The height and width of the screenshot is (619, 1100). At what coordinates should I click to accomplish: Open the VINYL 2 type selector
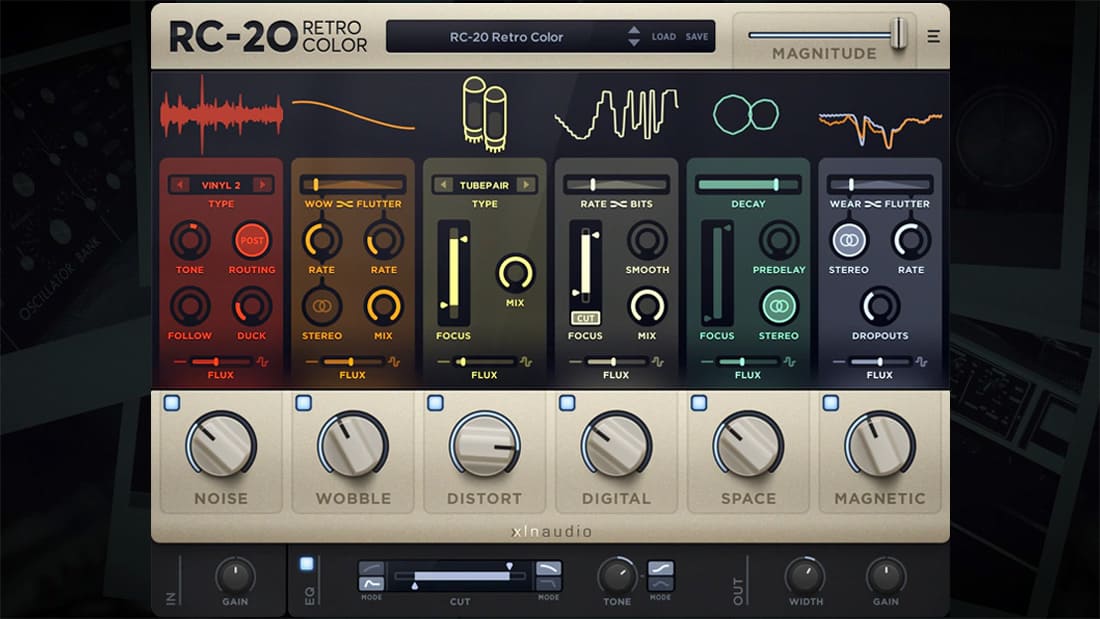(x=221, y=185)
